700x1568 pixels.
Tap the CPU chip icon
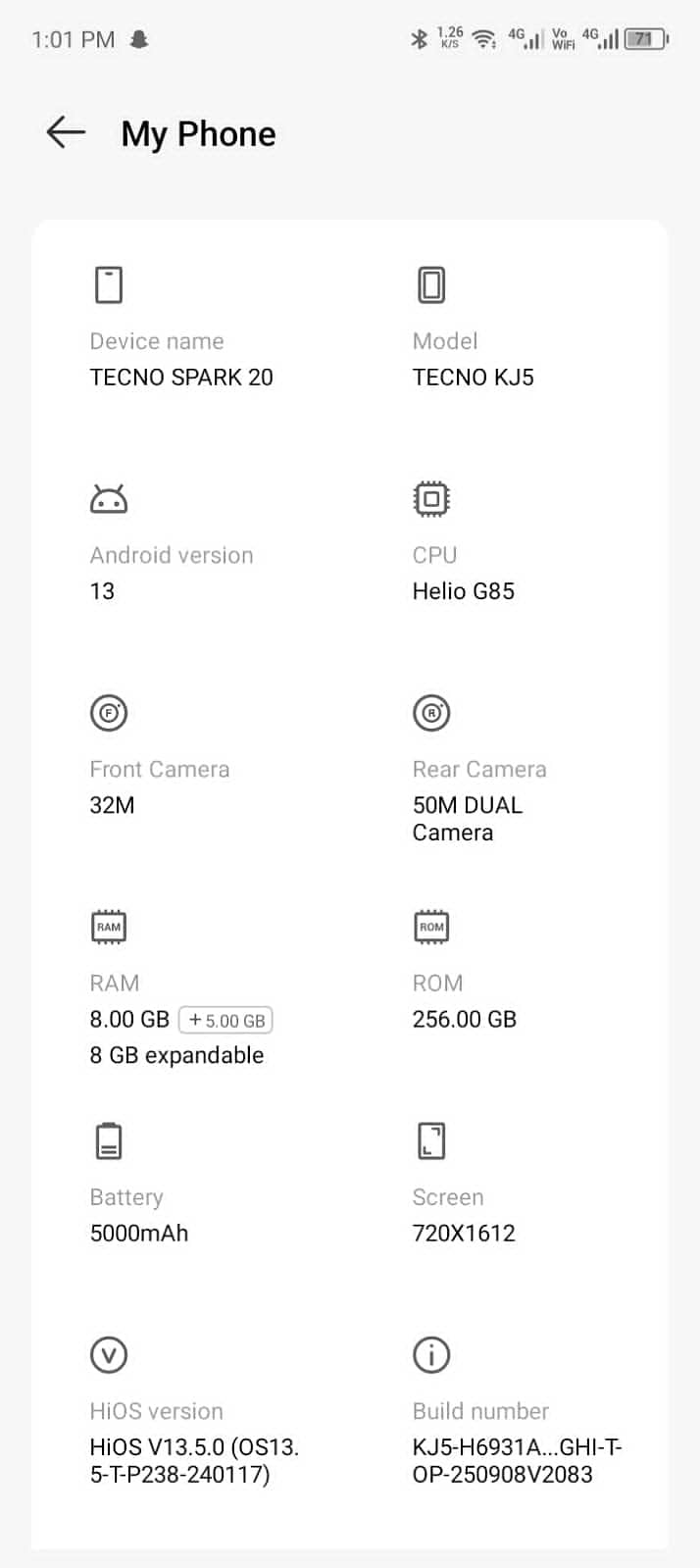click(x=431, y=499)
